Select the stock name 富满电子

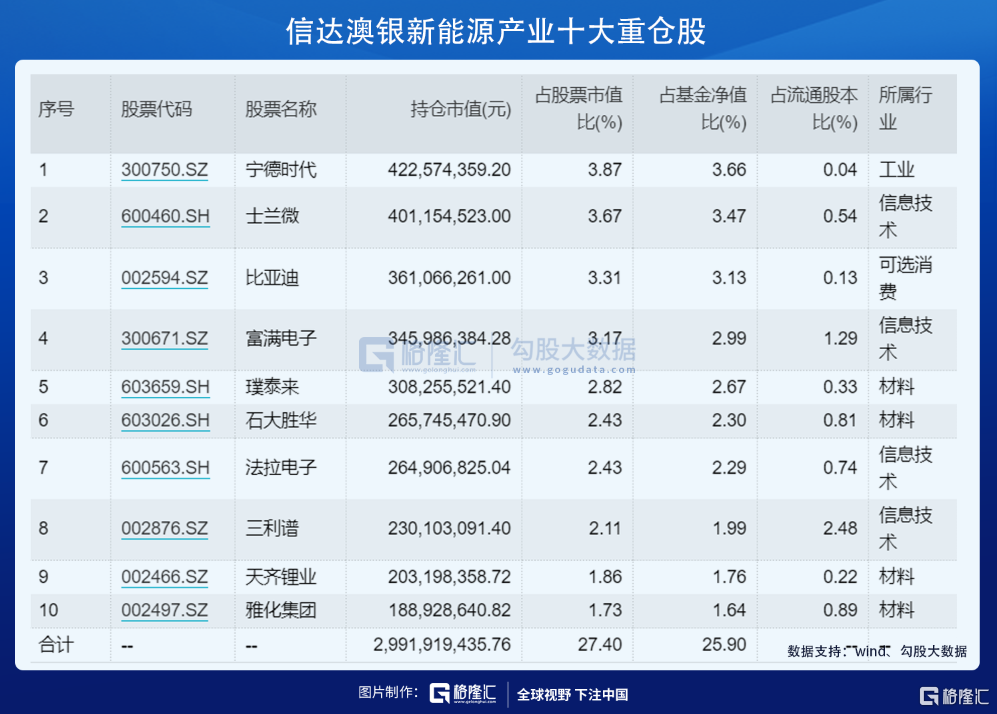click(281, 338)
